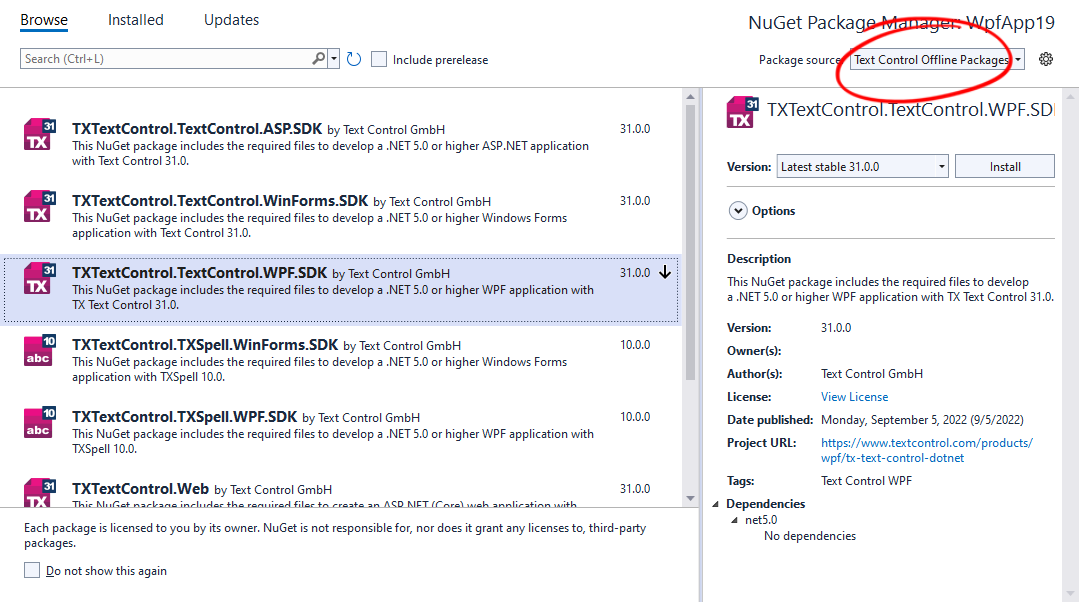Click the TextControl.WPF.SDK list package icon
The height and width of the screenshot is (602, 1079).
39,278
